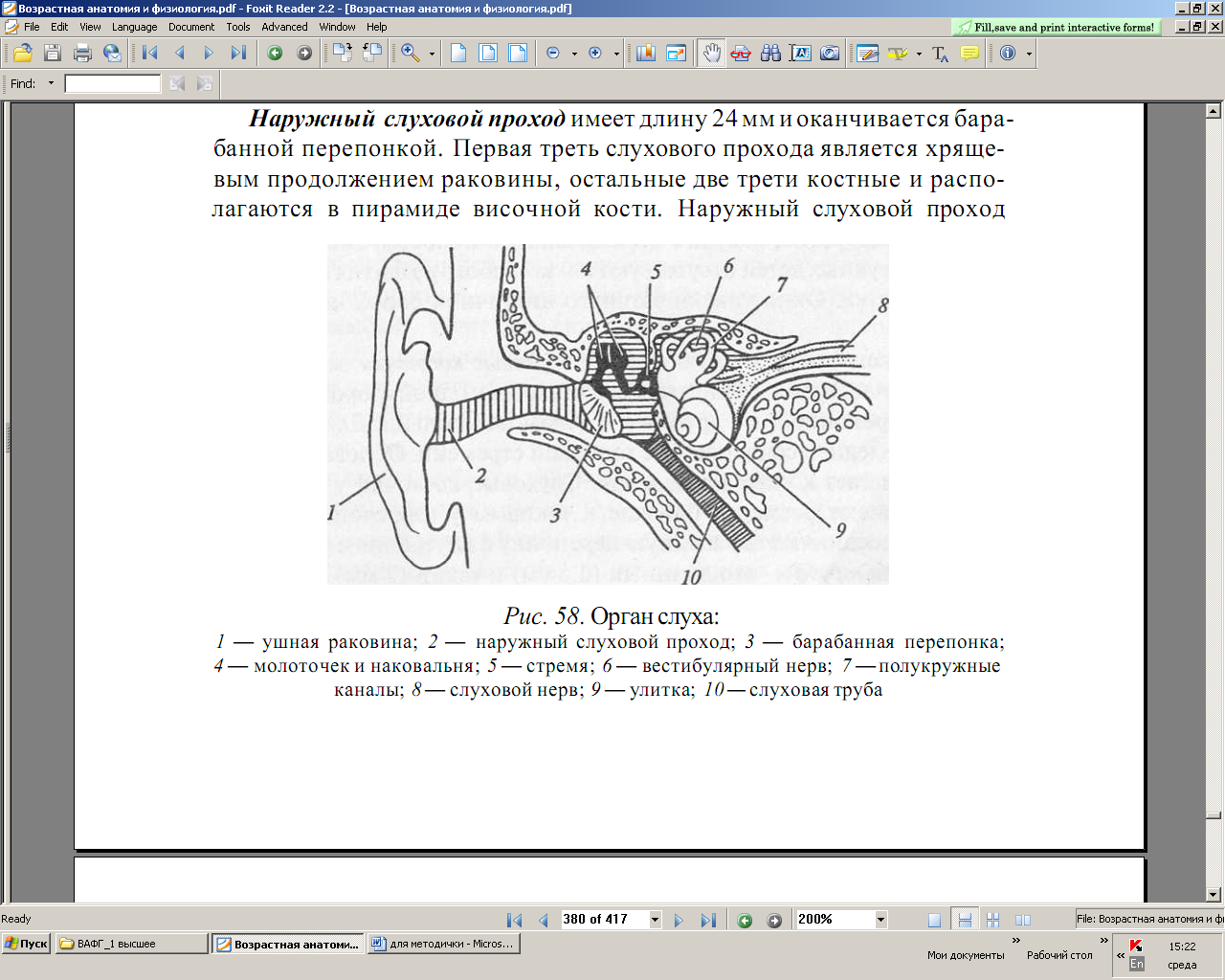Go to previous page using top toolbar

tap(179, 54)
